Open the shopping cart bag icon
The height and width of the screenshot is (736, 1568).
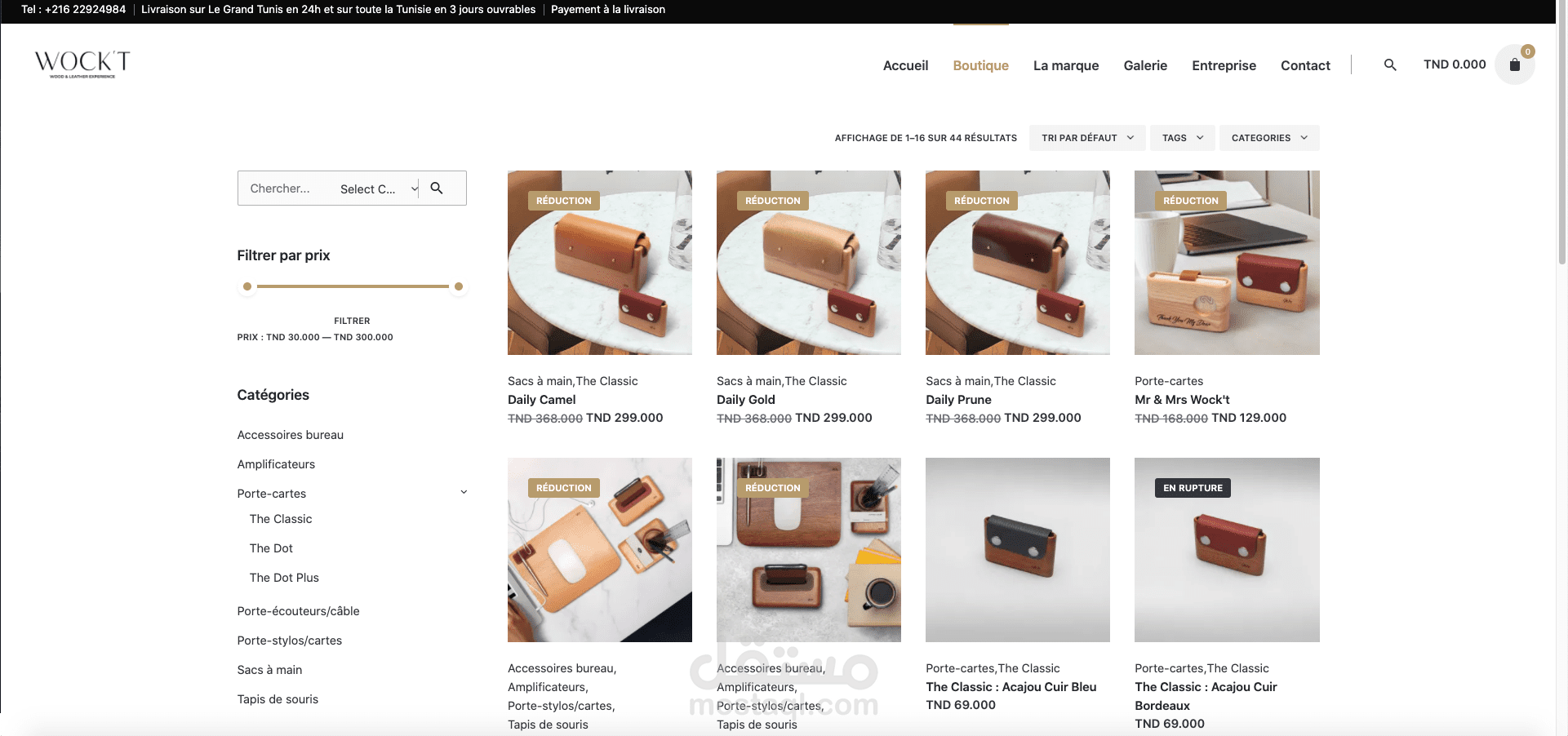click(x=1514, y=64)
